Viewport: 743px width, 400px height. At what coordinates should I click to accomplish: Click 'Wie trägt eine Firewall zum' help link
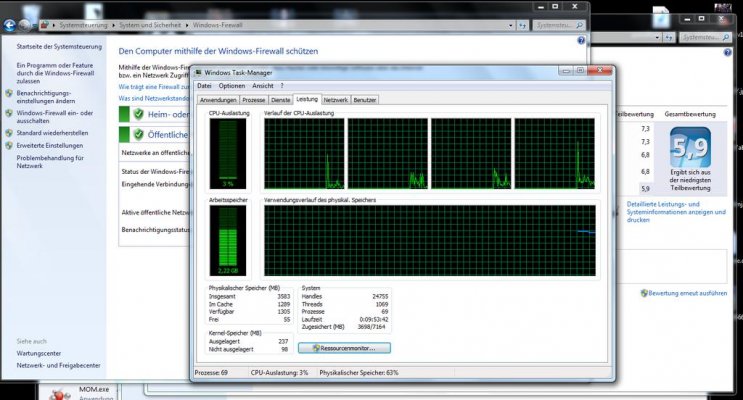click(x=154, y=87)
